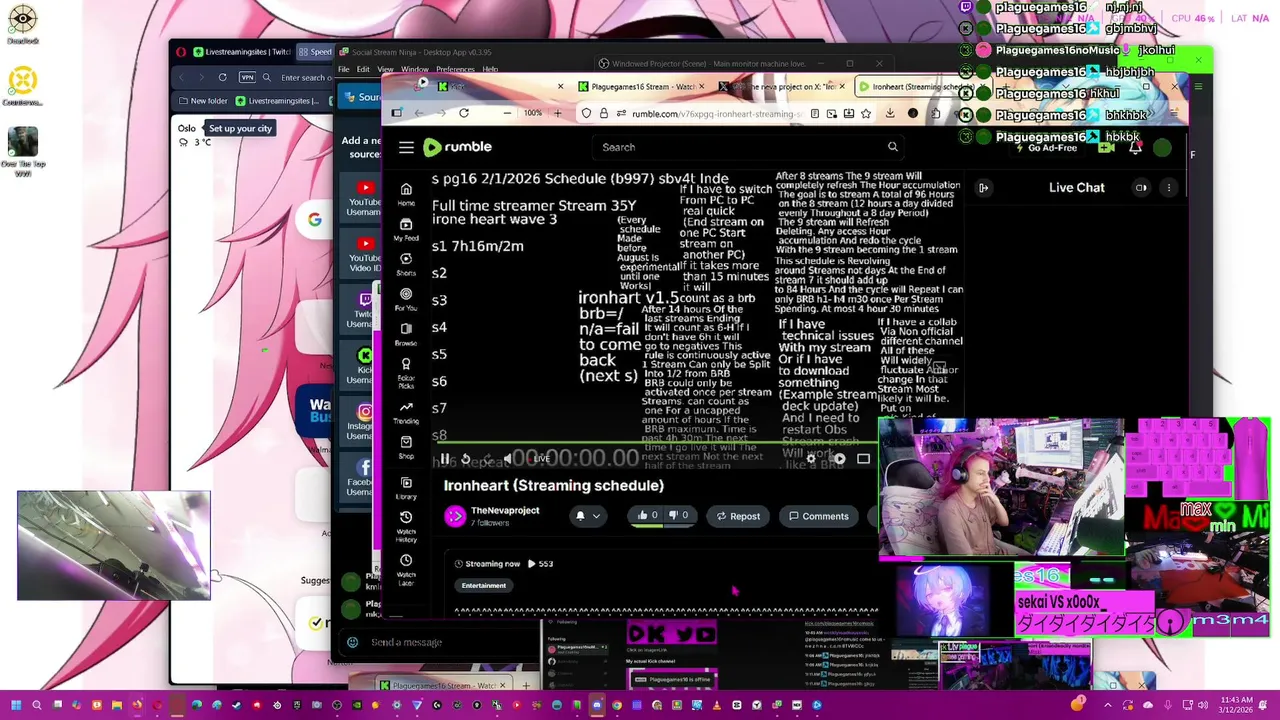Viewport: 1280px width, 720px height.
Task: Open My Feed in Rumble sidebar
Action: [406, 230]
